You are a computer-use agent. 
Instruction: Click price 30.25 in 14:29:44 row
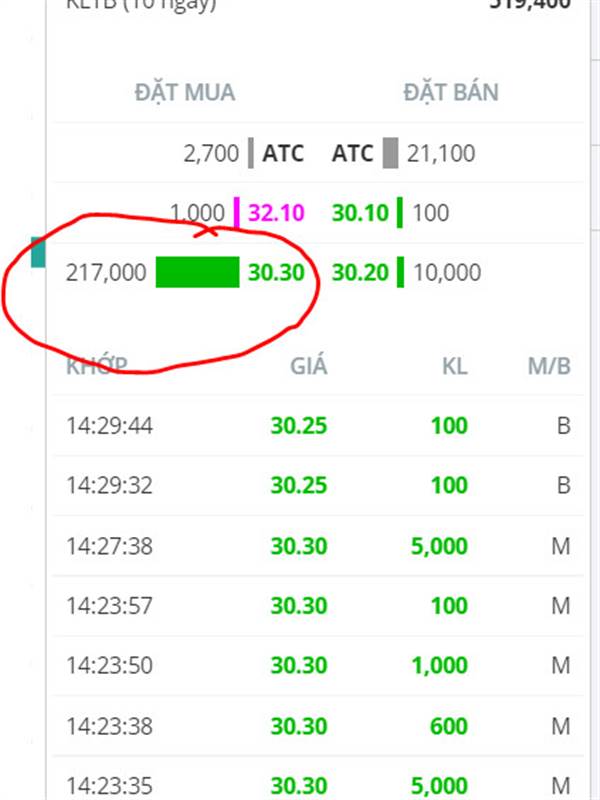coord(298,426)
